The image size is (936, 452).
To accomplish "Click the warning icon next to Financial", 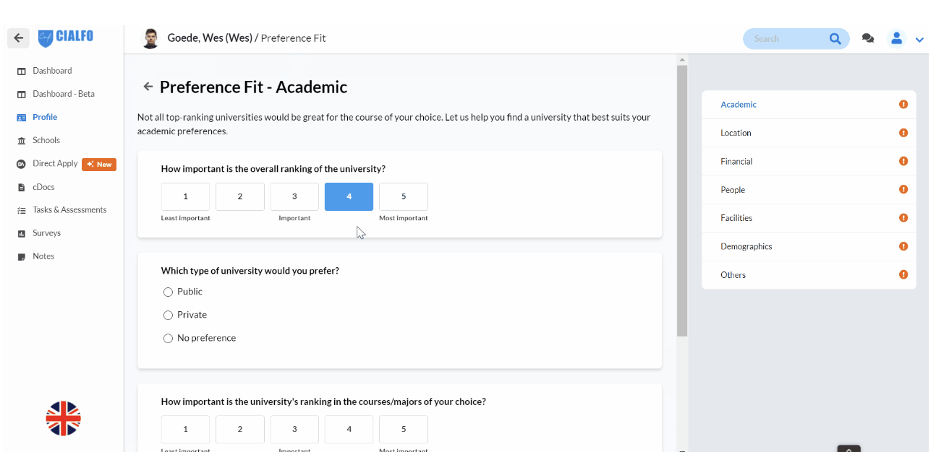I will click(903, 161).
